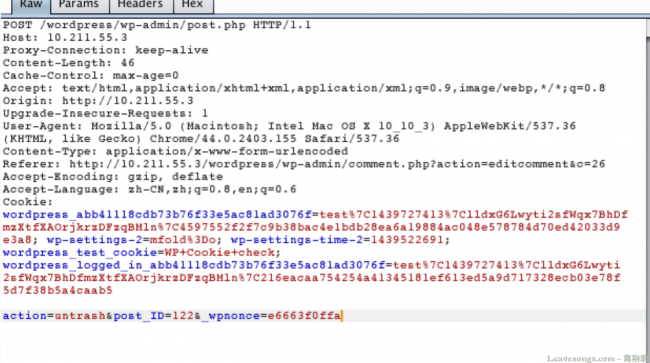Screen dimensions: 650x363
Task: Open the Params tab
Action: pyautogui.click(x=80, y=6)
